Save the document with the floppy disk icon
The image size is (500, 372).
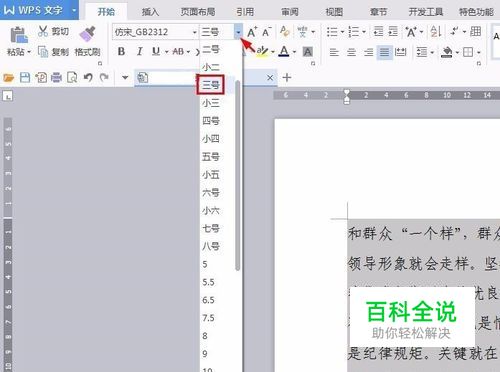pyautogui.click(x=25, y=78)
